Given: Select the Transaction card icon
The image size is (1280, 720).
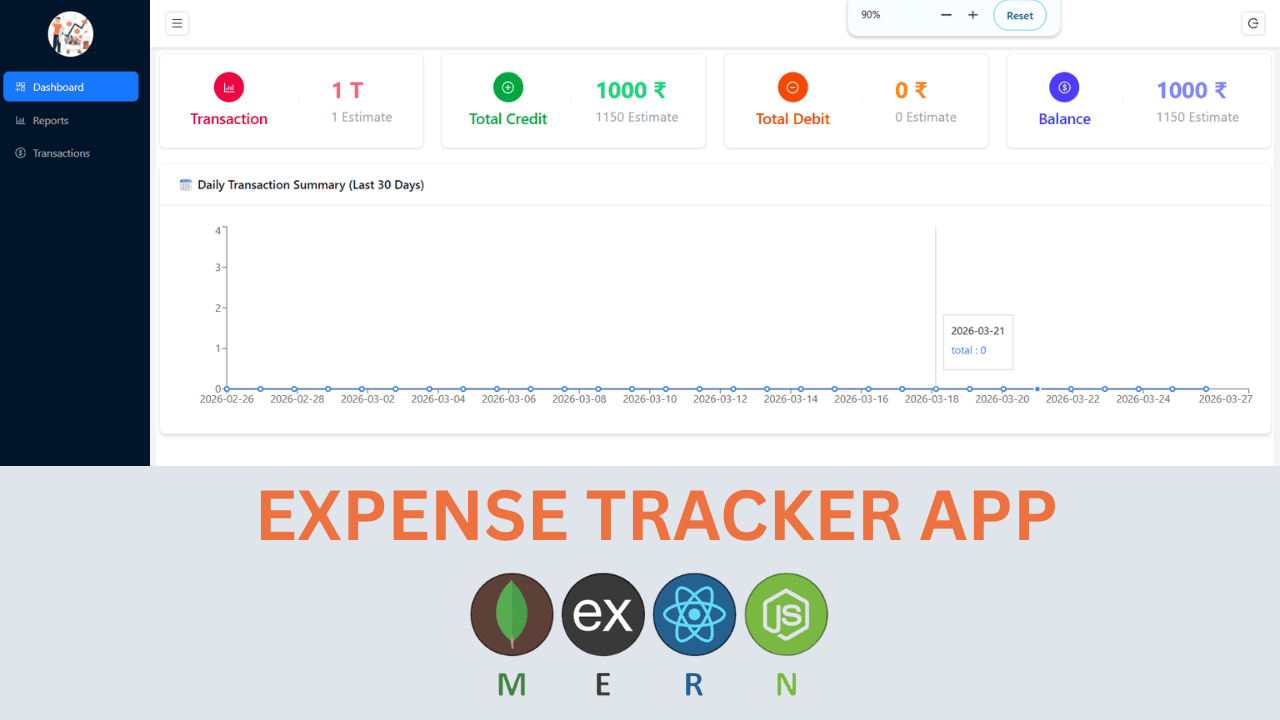Looking at the screenshot, I should [x=228, y=87].
